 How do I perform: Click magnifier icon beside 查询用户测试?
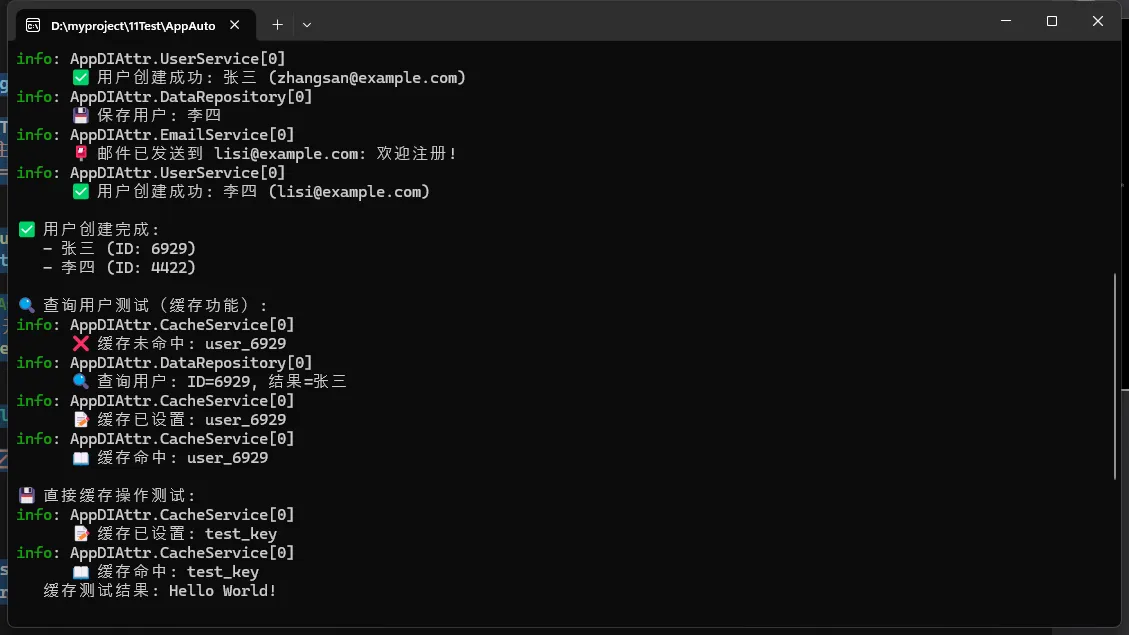click(x=27, y=305)
